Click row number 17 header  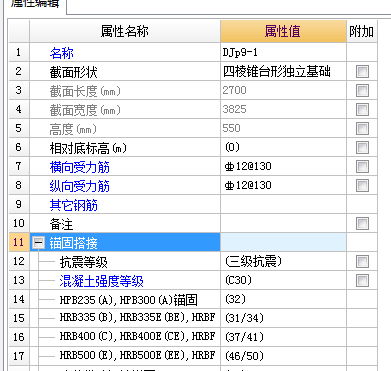point(19,356)
